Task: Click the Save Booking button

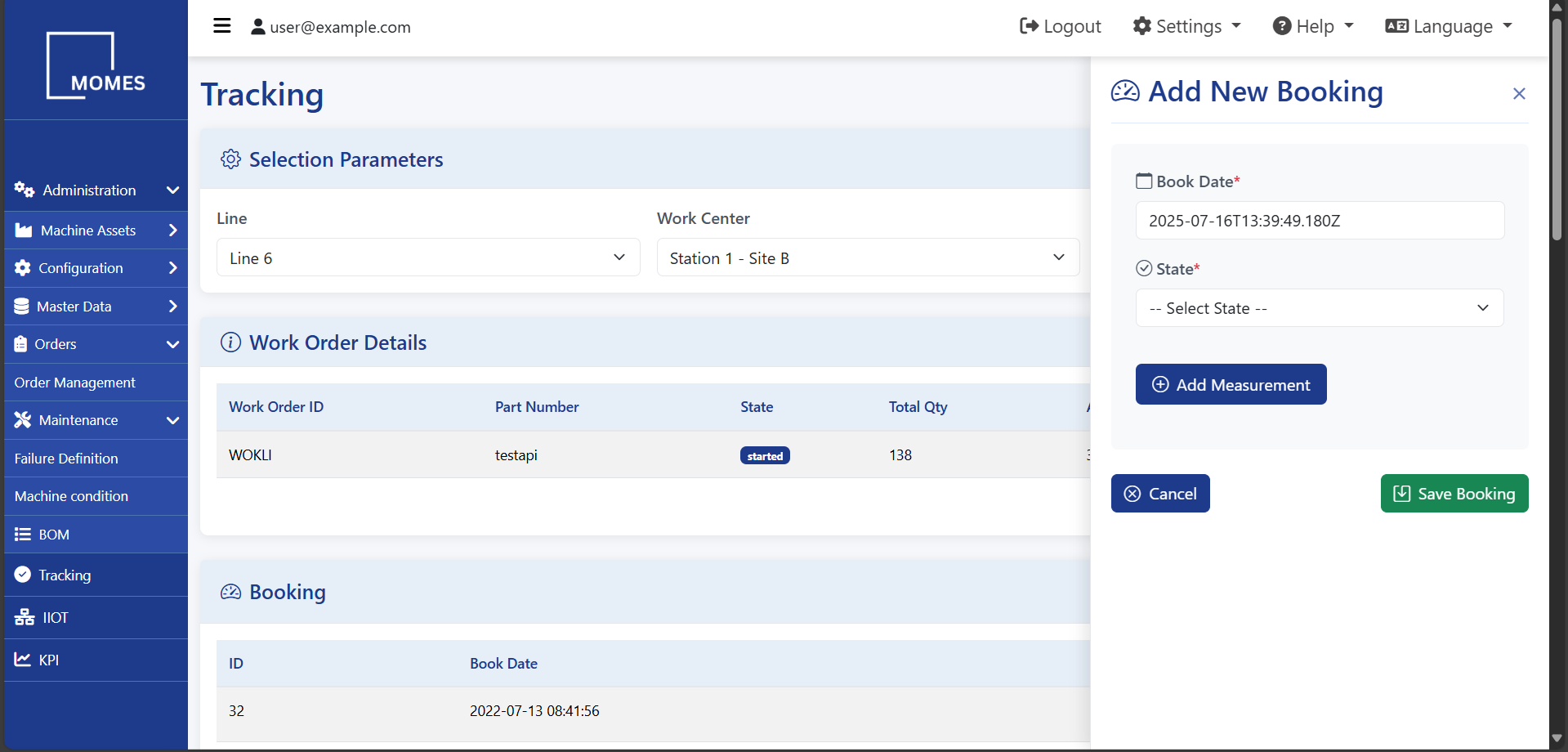Action: click(x=1454, y=494)
